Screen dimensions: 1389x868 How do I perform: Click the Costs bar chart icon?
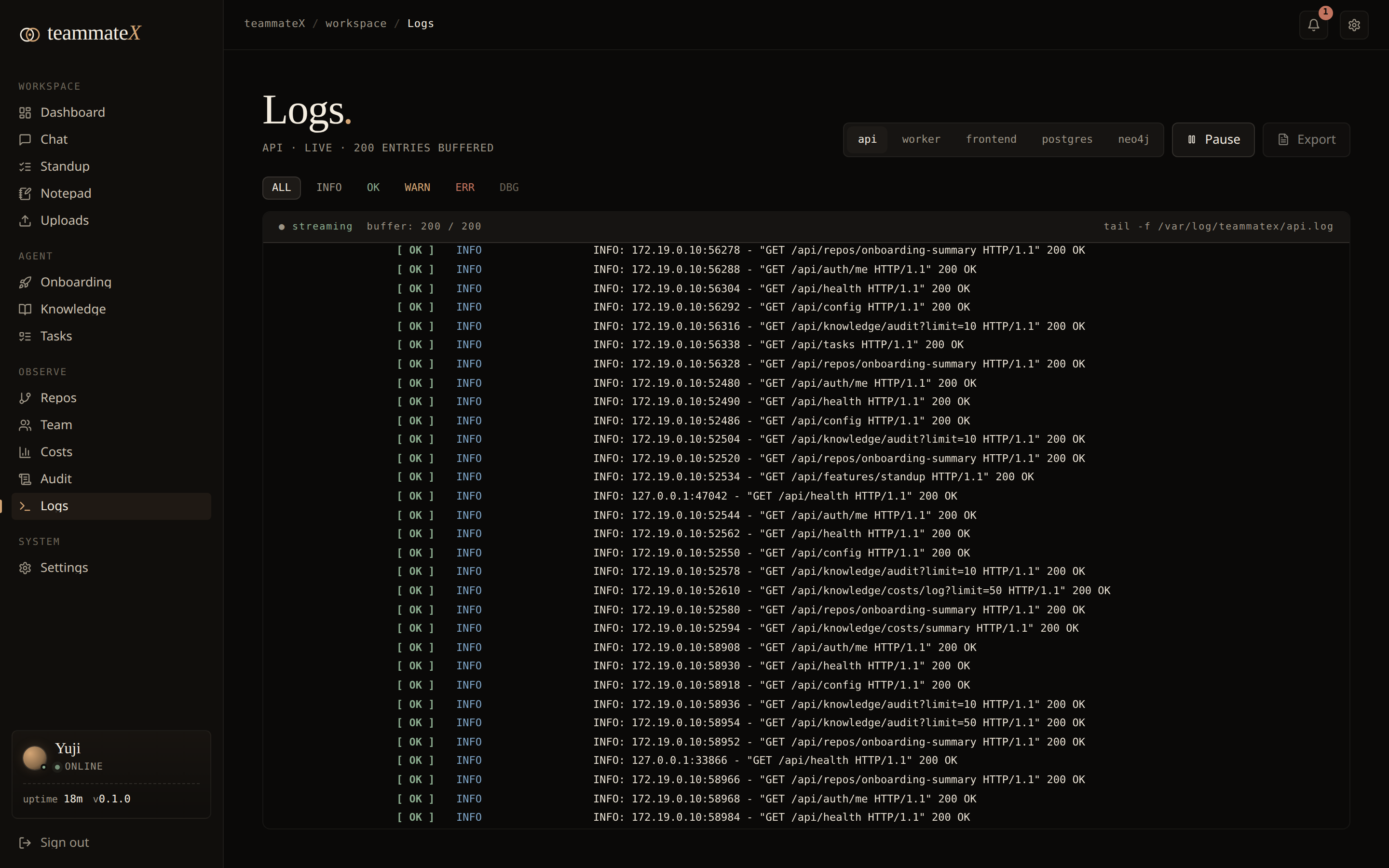click(x=25, y=452)
